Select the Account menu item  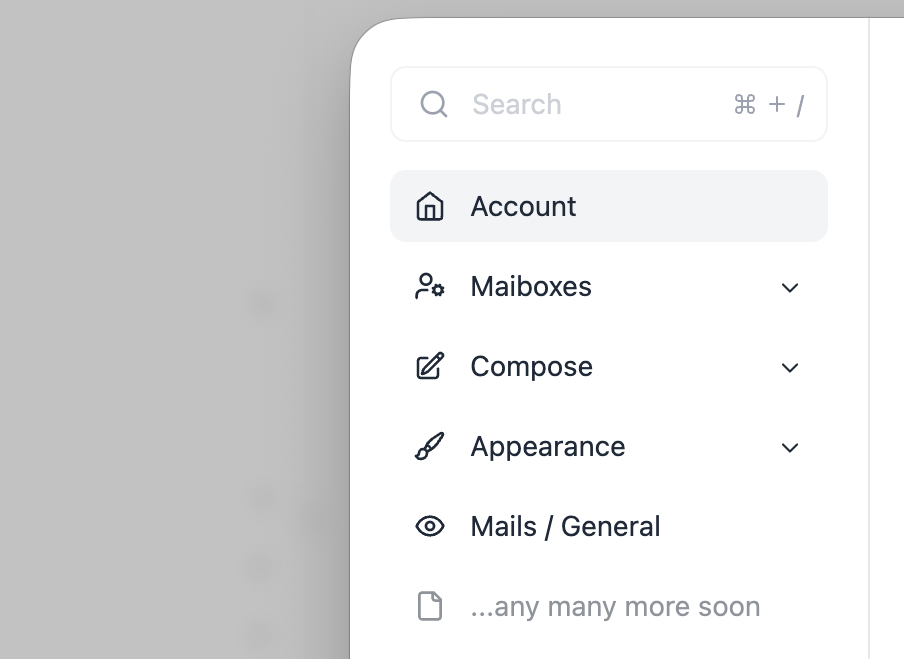tap(524, 207)
